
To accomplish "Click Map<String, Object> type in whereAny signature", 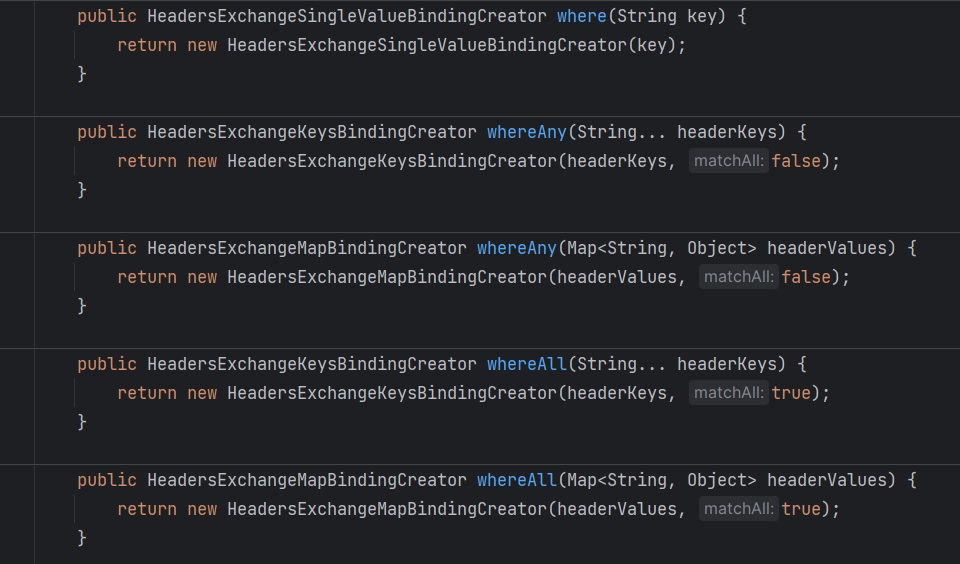I will click(662, 248).
